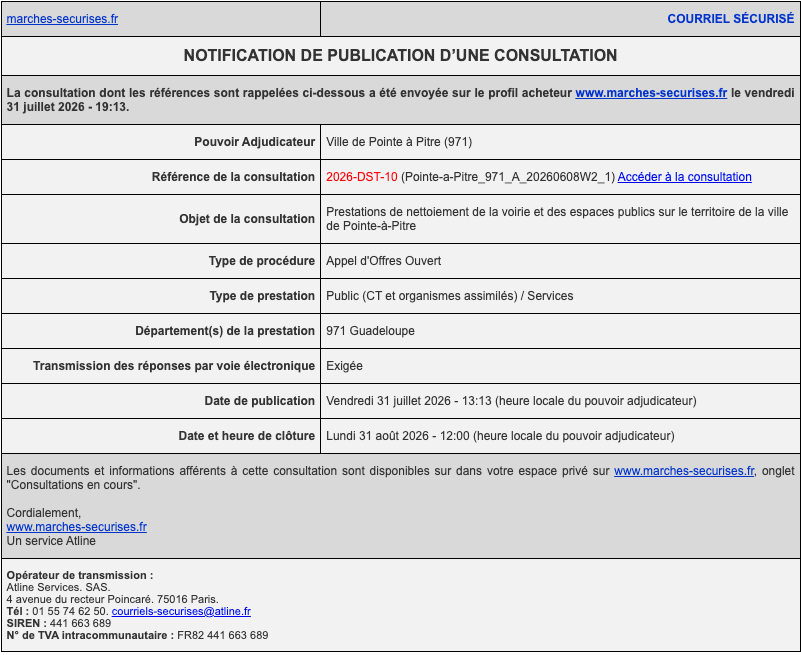Image resolution: width=801 pixels, height=655 pixels.
Task: Open marches-securises.fr link near 'espace privé'
Action: click(x=684, y=471)
